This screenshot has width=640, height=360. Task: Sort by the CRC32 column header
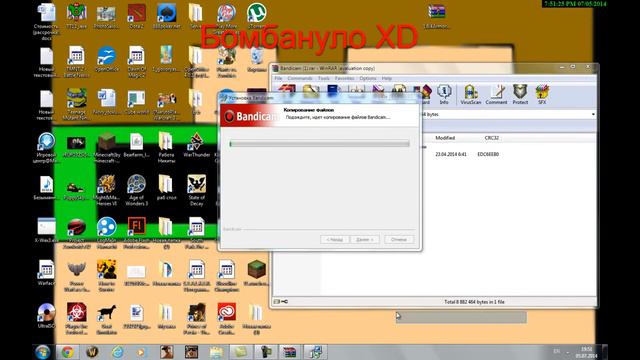pyautogui.click(x=491, y=138)
